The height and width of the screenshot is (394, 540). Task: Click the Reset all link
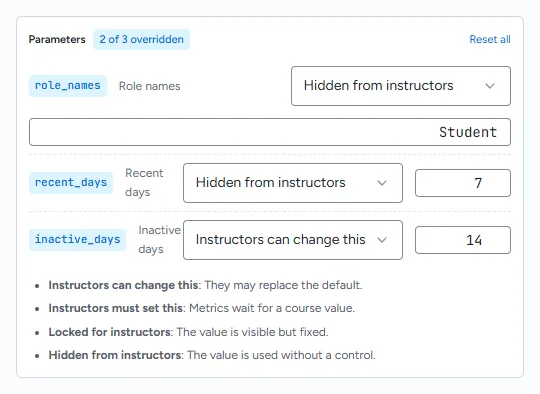[490, 39]
